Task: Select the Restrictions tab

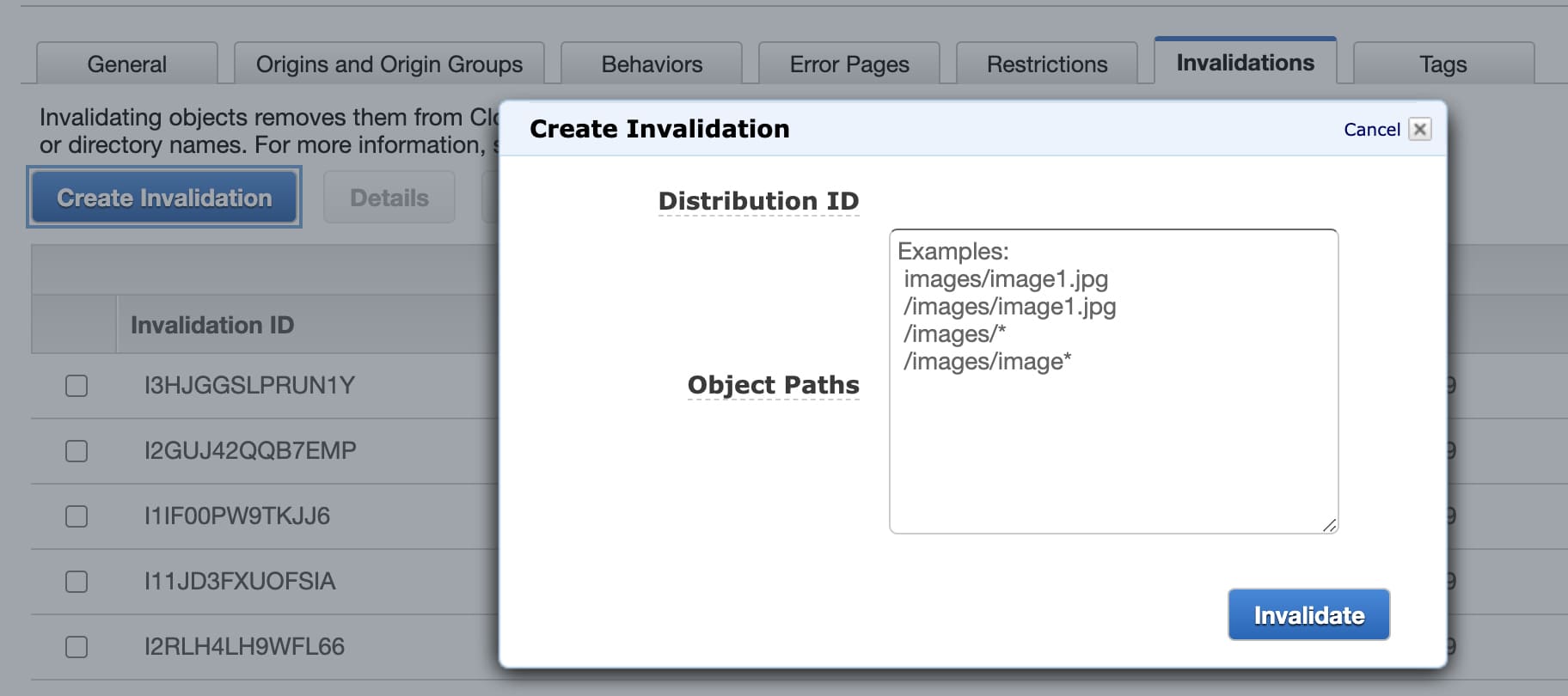Action: (x=1047, y=64)
